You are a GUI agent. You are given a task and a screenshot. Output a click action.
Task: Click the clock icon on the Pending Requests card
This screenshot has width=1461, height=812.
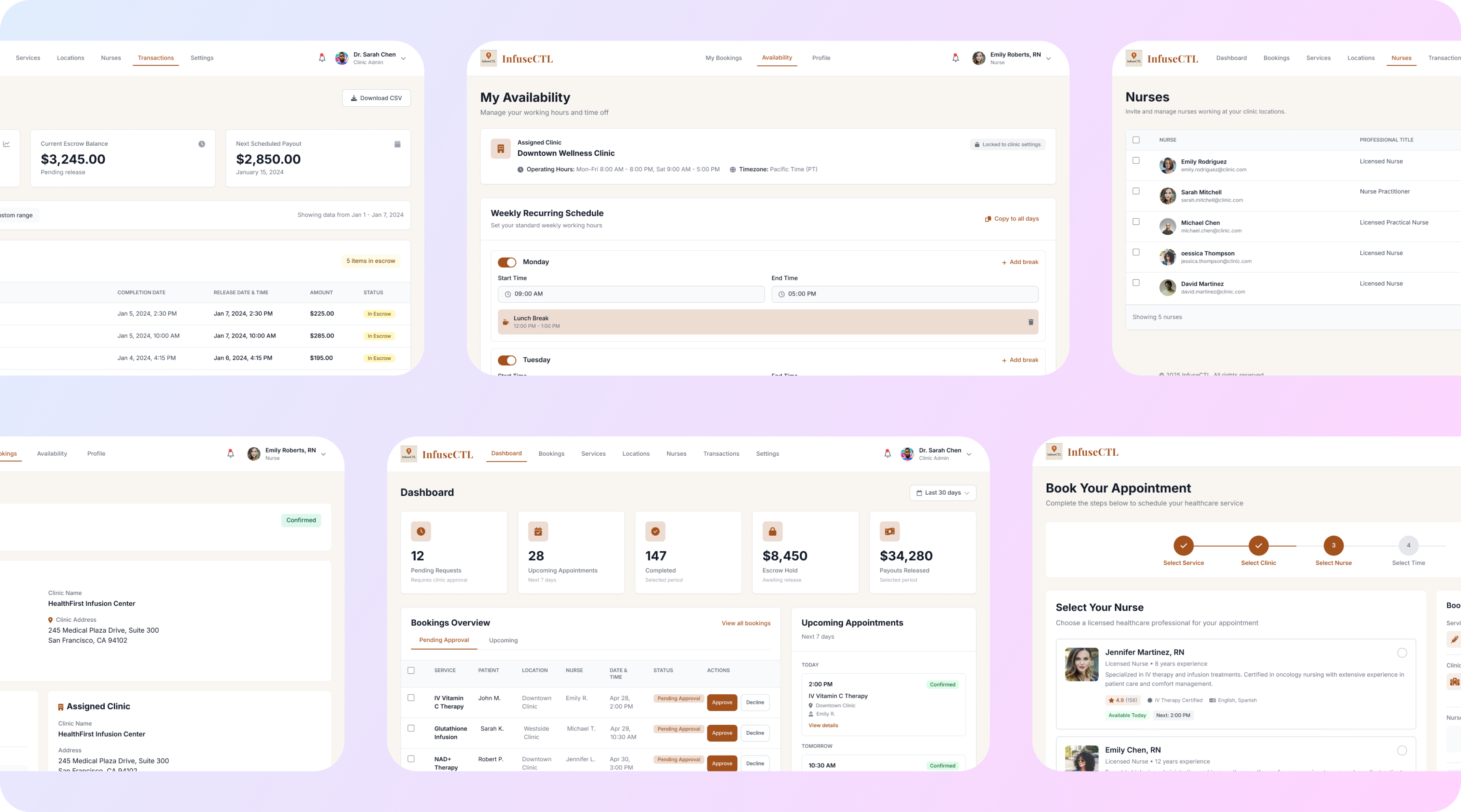click(x=421, y=531)
